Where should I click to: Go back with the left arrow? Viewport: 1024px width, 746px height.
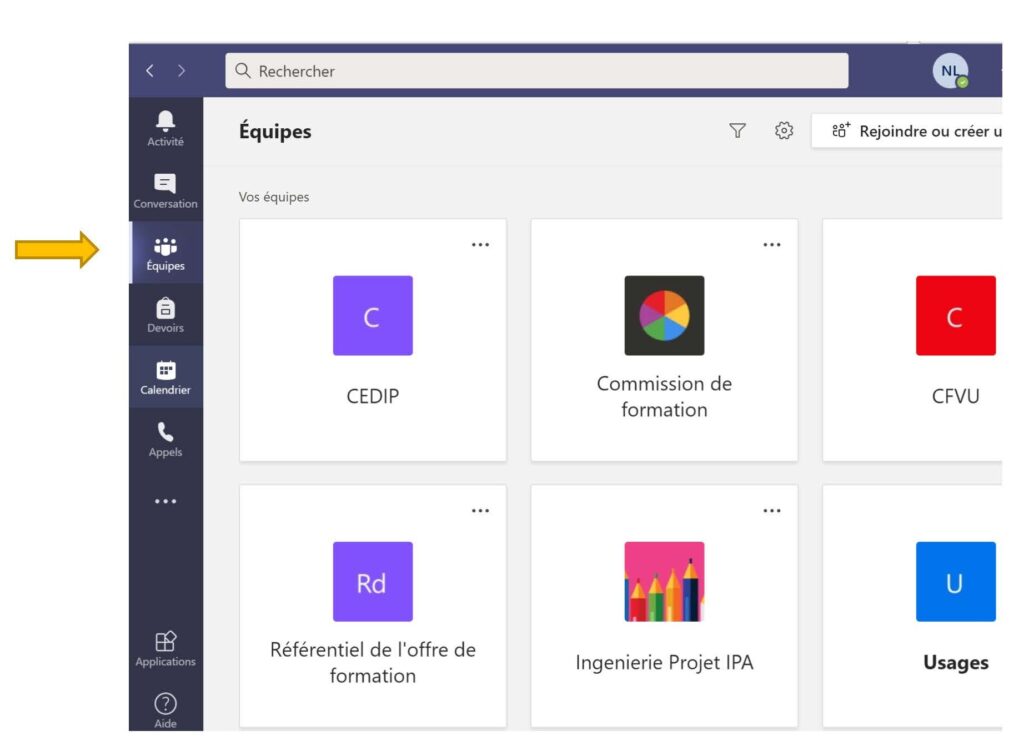coord(150,71)
